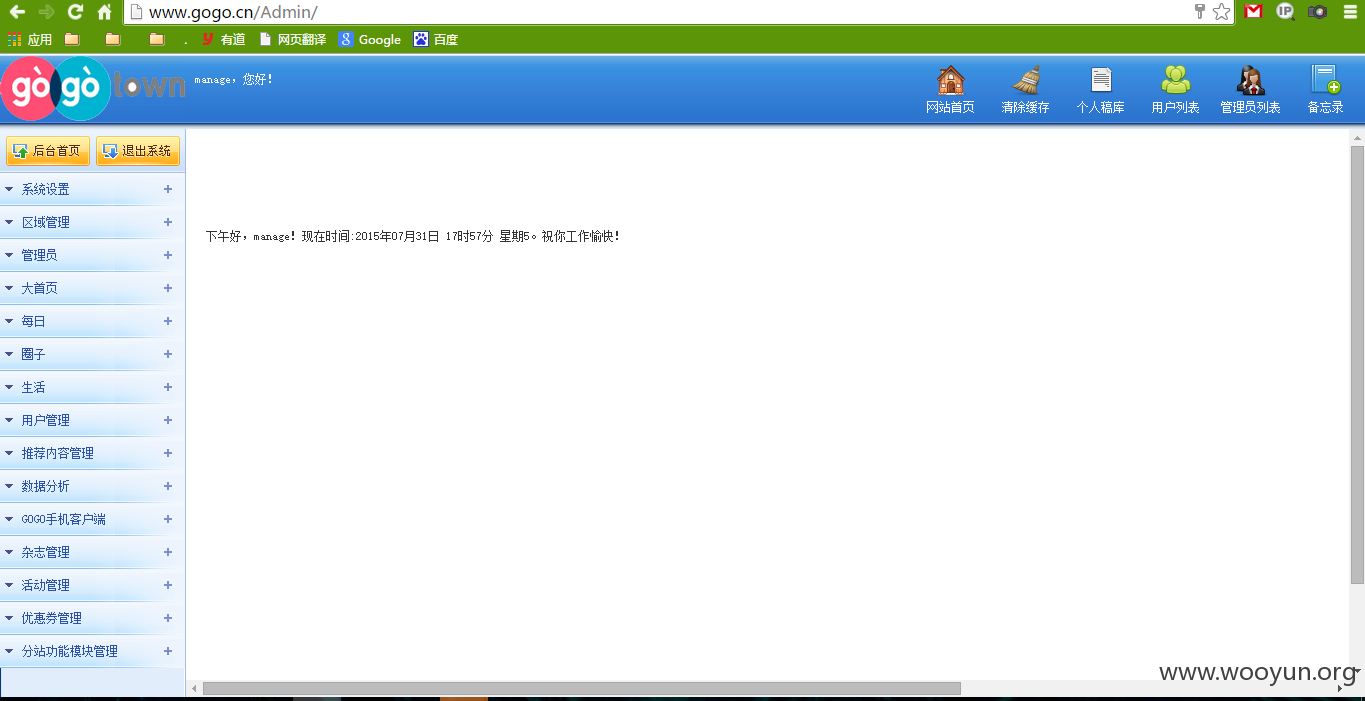Open 用户列表 users icon

tap(1175, 81)
